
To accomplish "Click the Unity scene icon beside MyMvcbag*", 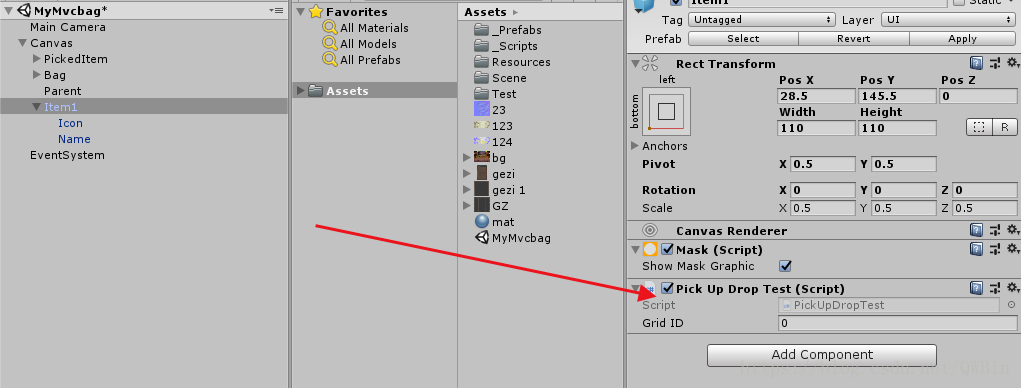I will (24, 10).
